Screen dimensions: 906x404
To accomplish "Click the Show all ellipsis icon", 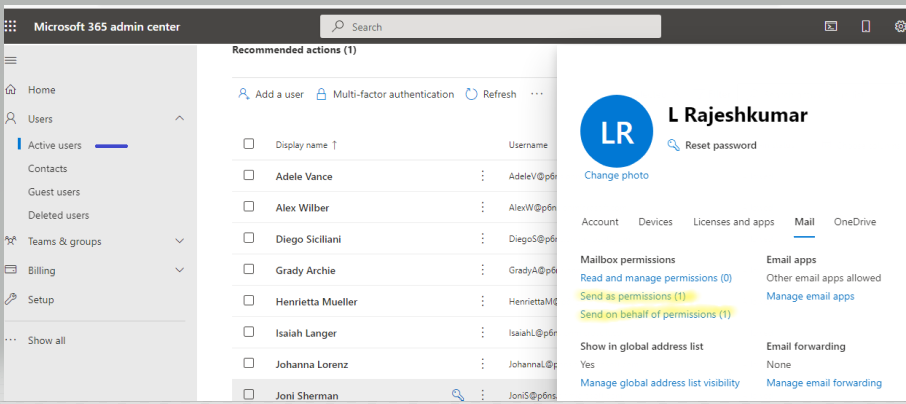I will point(10,340).
